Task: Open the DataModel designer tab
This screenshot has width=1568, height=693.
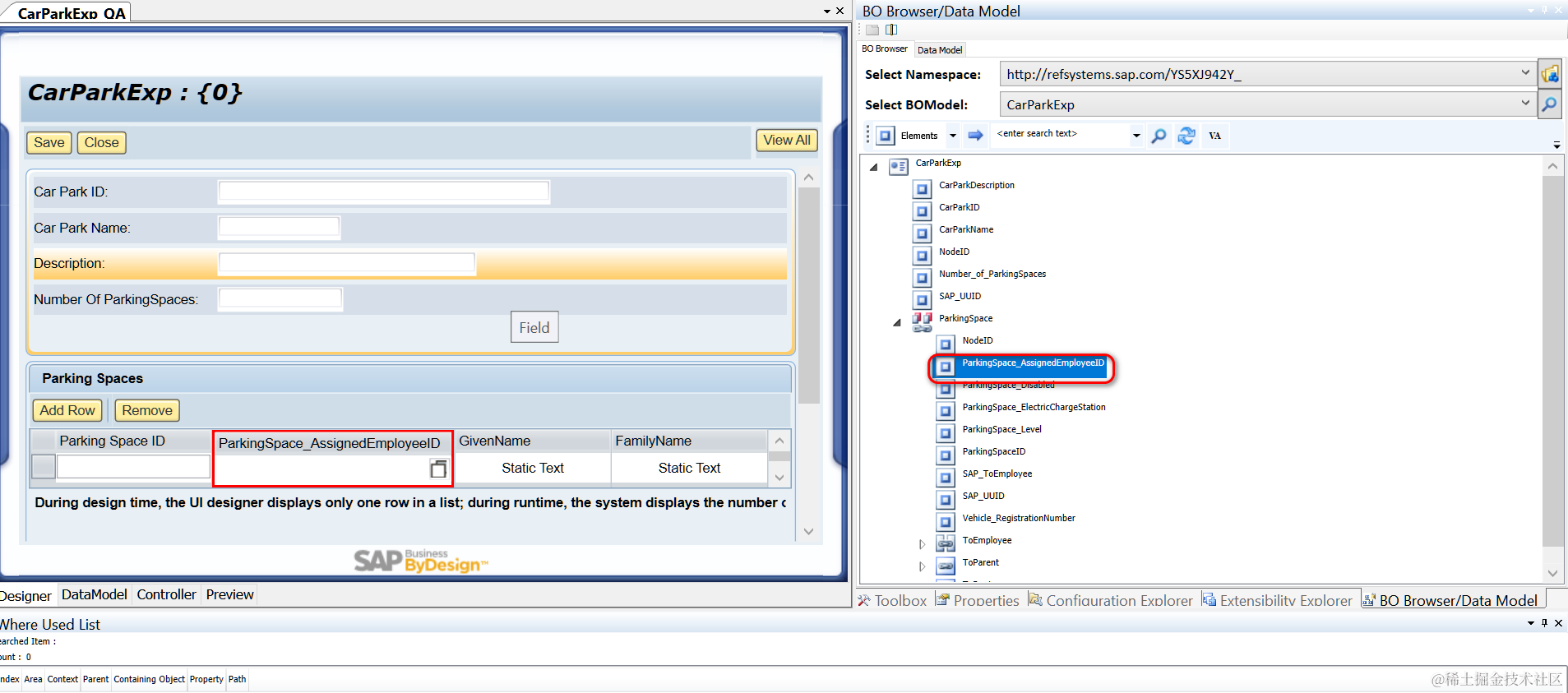Action: tap(94, 594)
